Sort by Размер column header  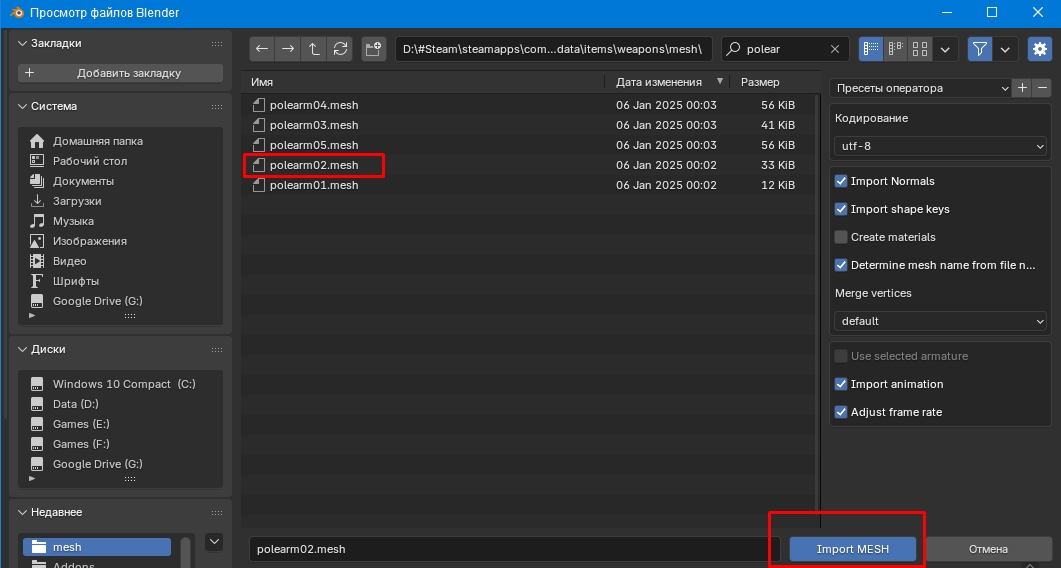point(775,82)
